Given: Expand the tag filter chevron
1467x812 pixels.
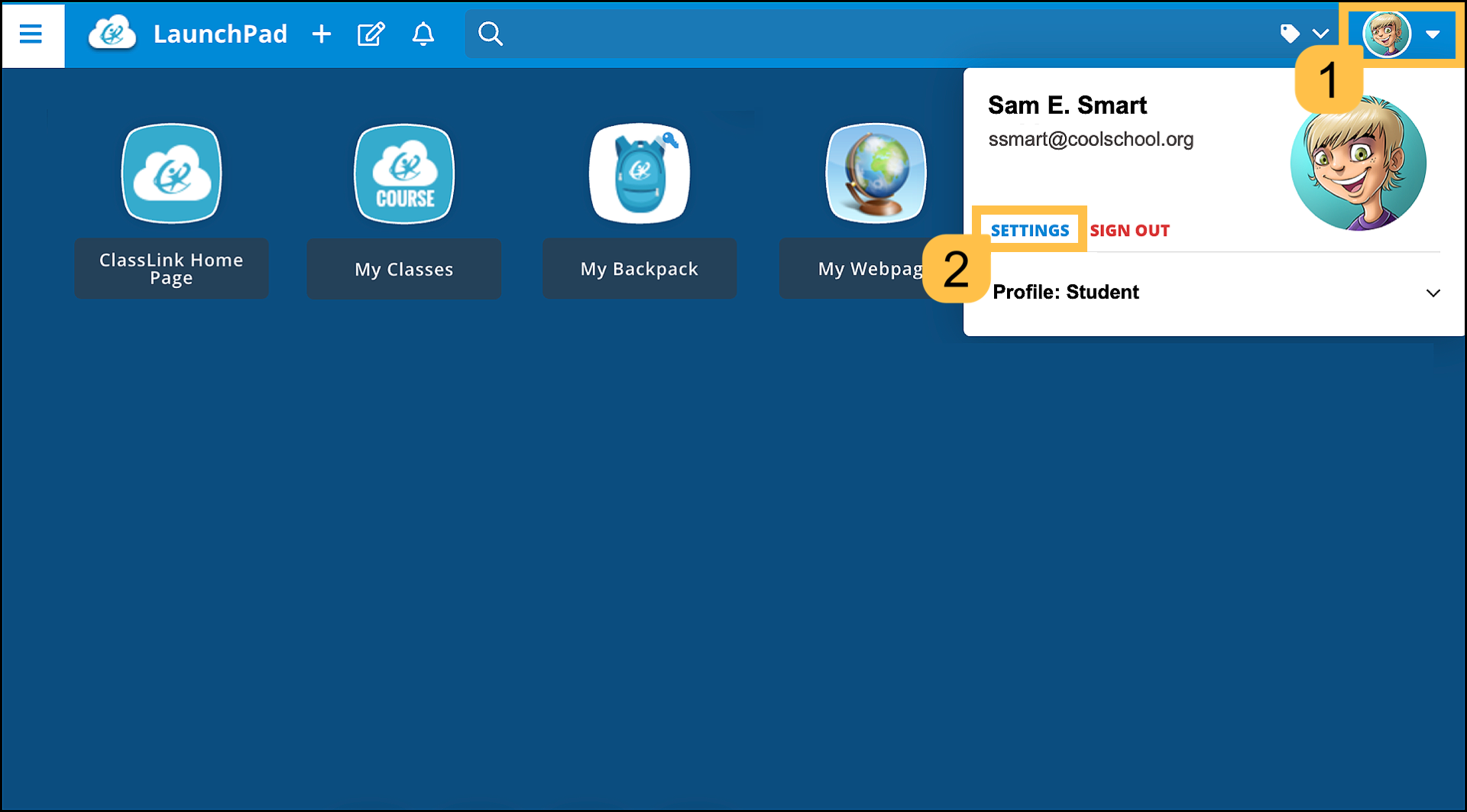Looking at the screenshot, I should [x=1320, y=34].
